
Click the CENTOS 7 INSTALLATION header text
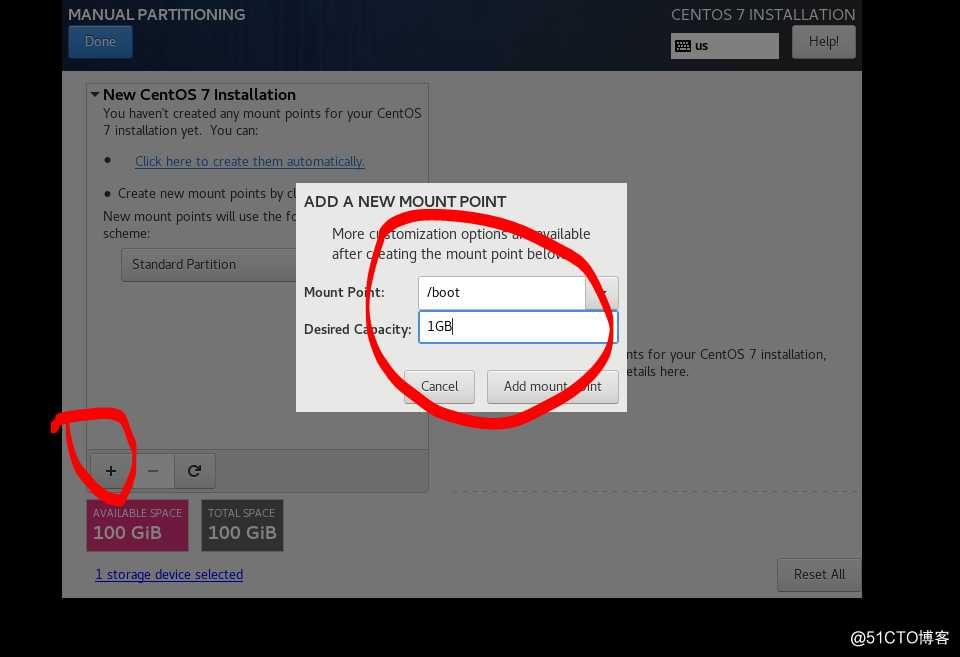click(x=763, y=15)
